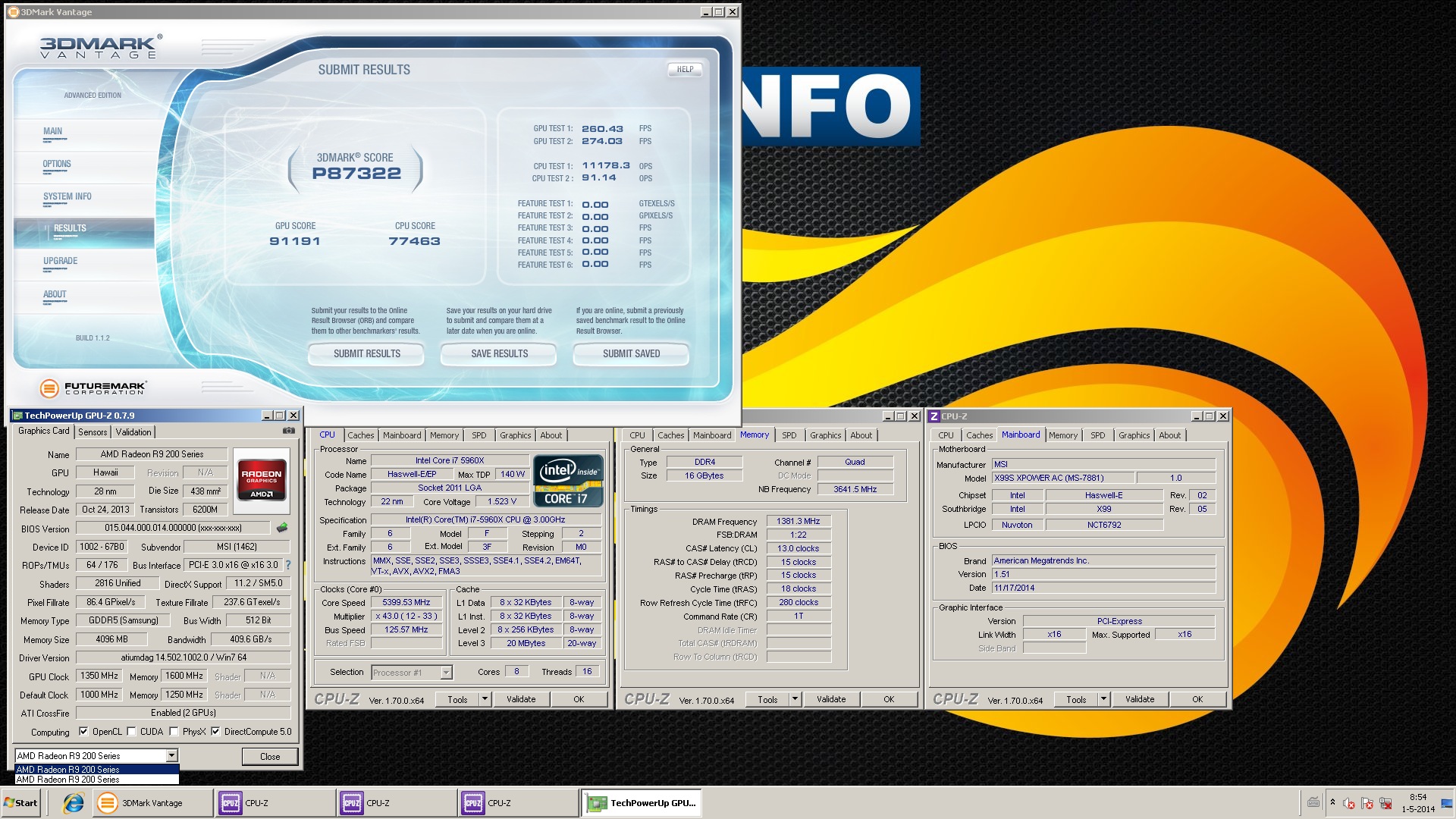Click the 3DMark Vantage title bar icon

click(13, 11)
